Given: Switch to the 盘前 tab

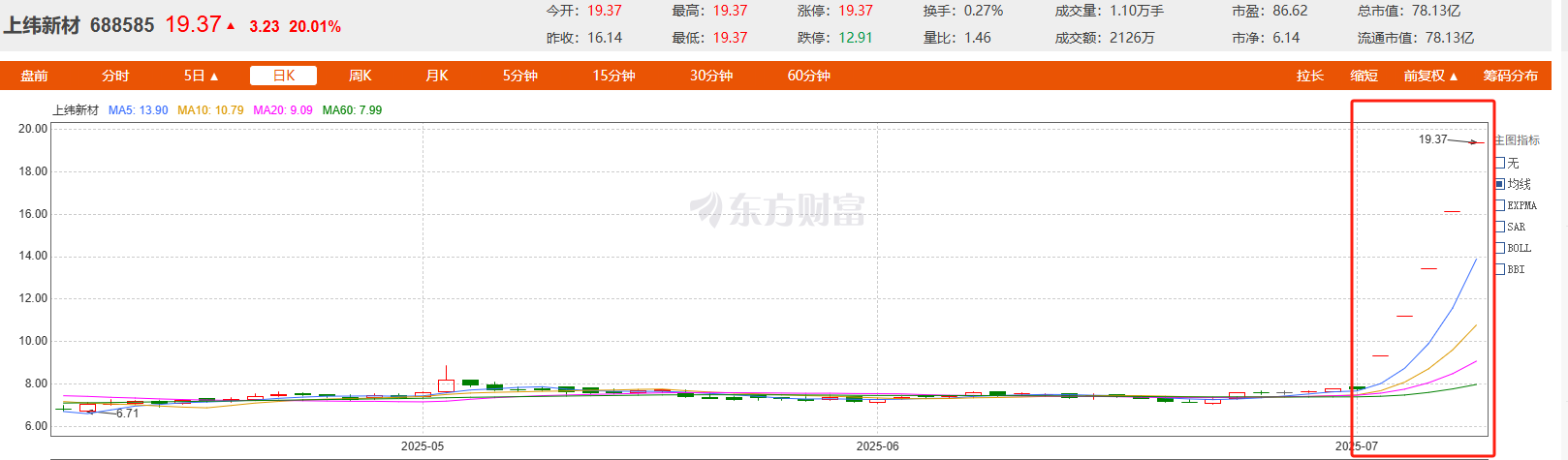Looking at the screenshot, I should click(35, 76).
